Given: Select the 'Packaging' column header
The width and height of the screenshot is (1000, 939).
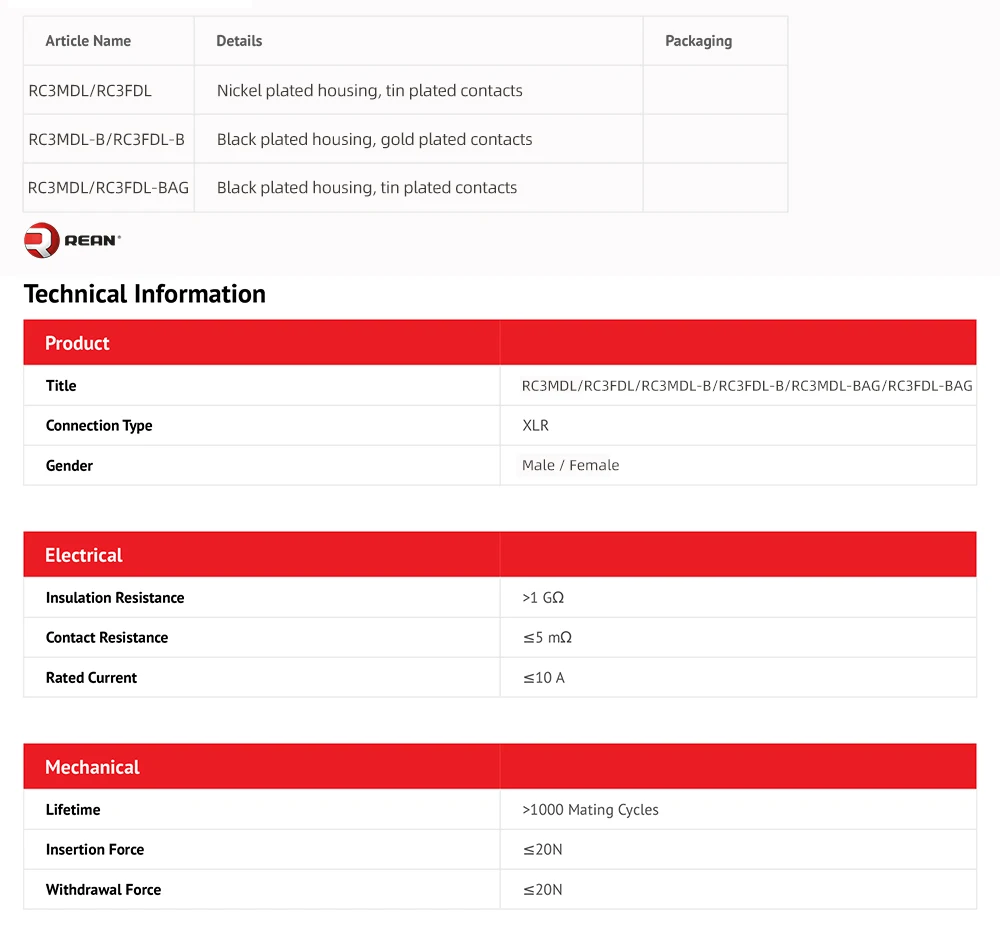Looking at the screenshot, I should tap(698, 41).
